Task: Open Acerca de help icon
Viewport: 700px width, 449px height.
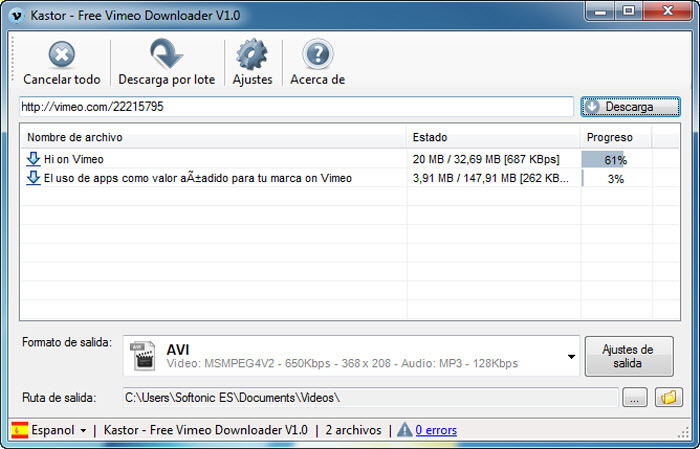Action: tap(317, 55)
